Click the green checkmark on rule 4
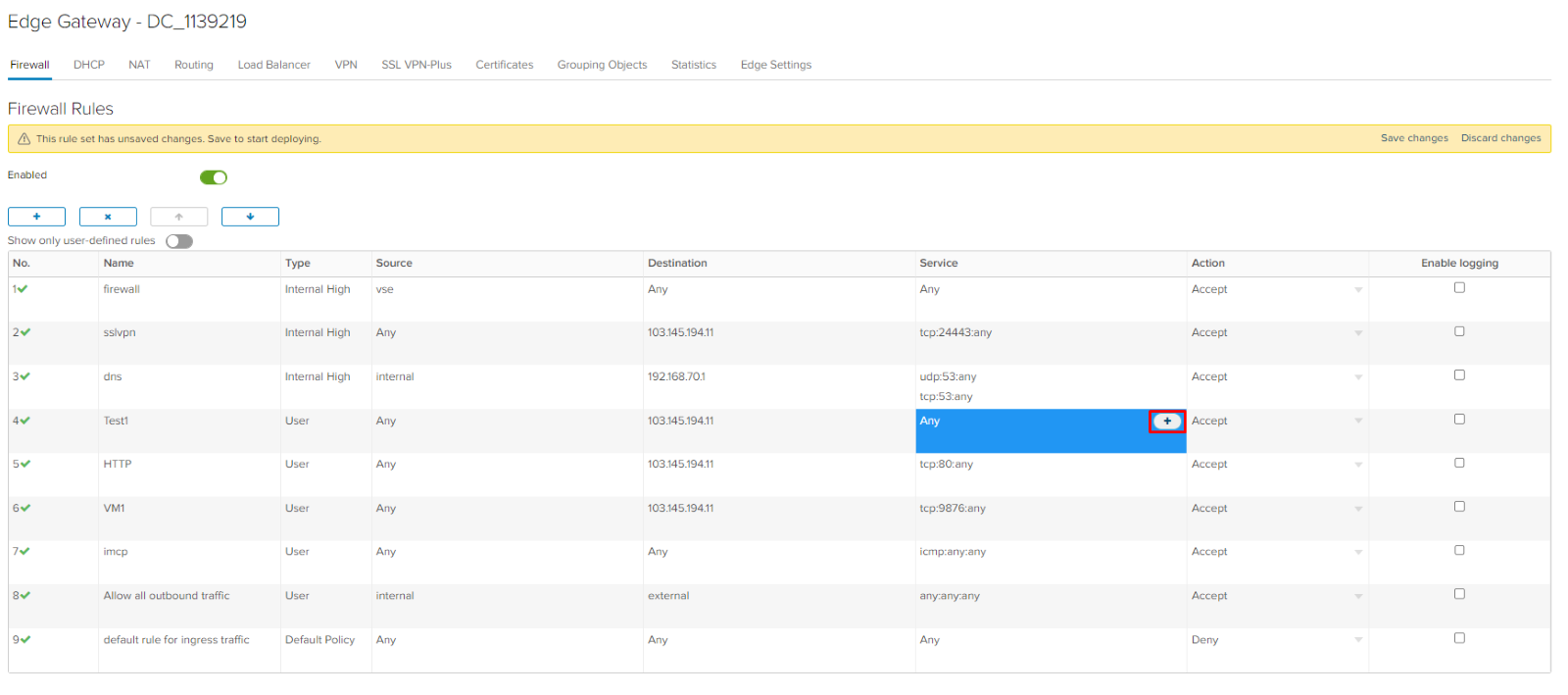 (x=24, y=421)
